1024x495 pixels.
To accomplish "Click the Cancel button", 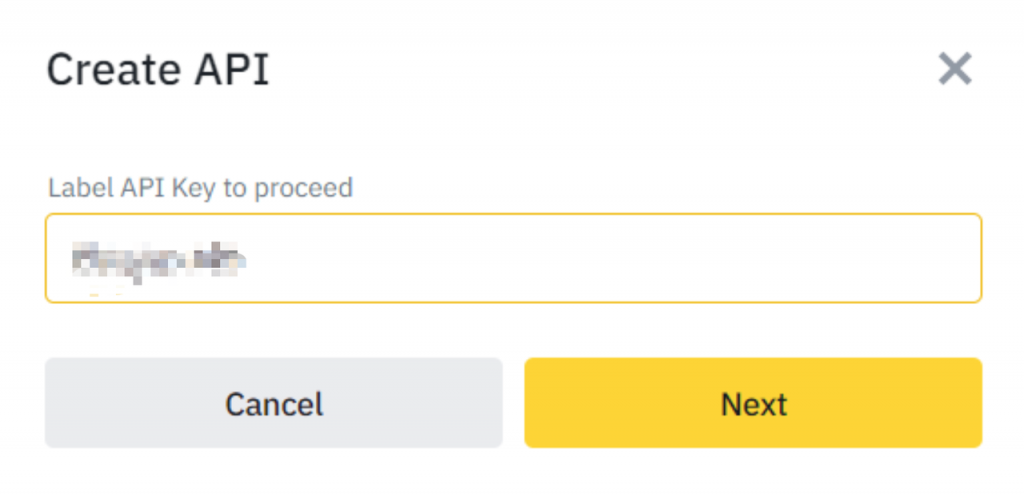I will click(x=273, y=403).
